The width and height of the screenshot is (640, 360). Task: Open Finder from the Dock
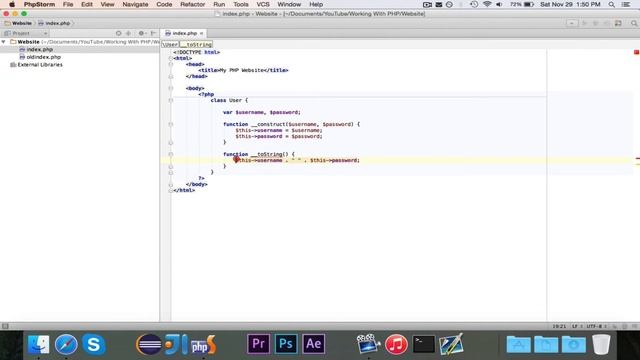(38, 344)
